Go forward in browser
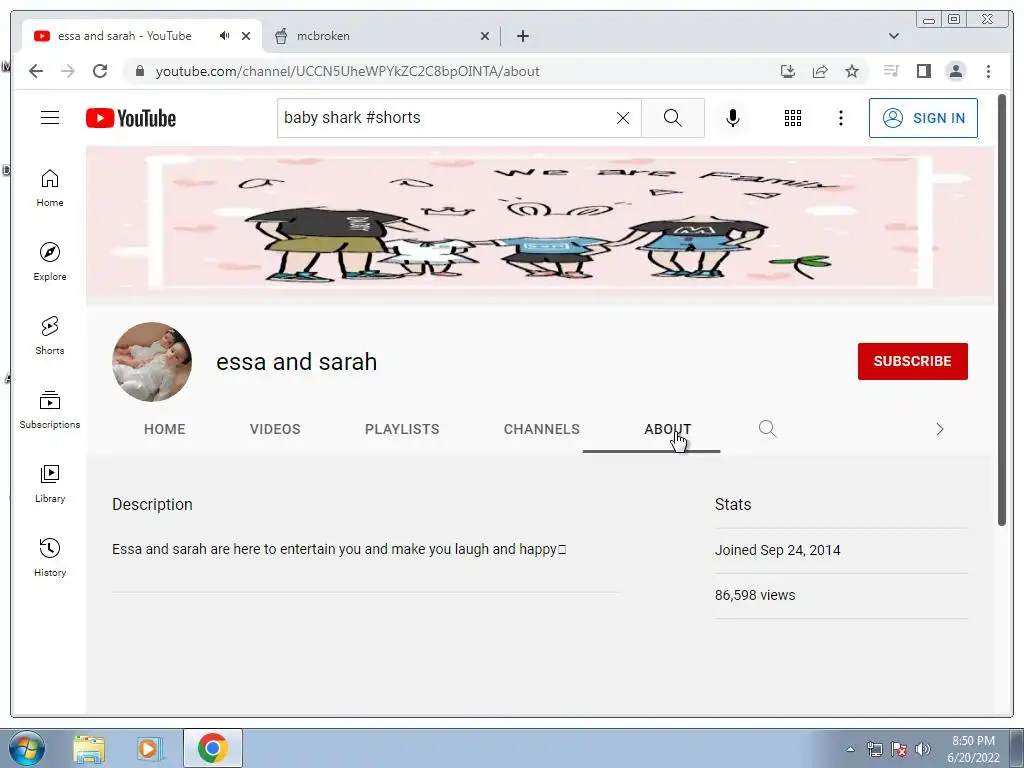Screen dimensions: 1024x768 pos(68,71)
